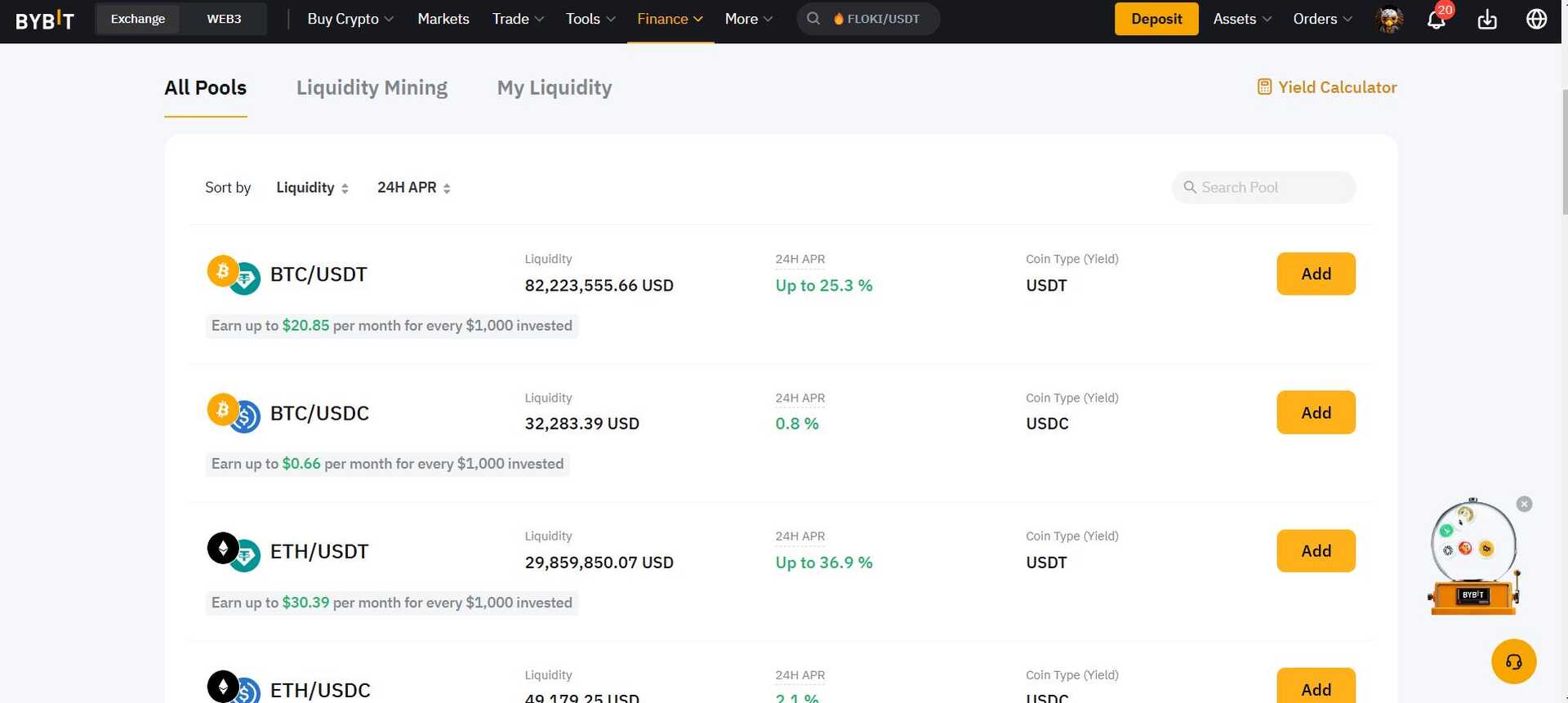Viewport: 1568px width, 703px height.
Task: Add liquidity to BTC/USDT pool
Action: pyautogui.click(x=1316, y=274)
